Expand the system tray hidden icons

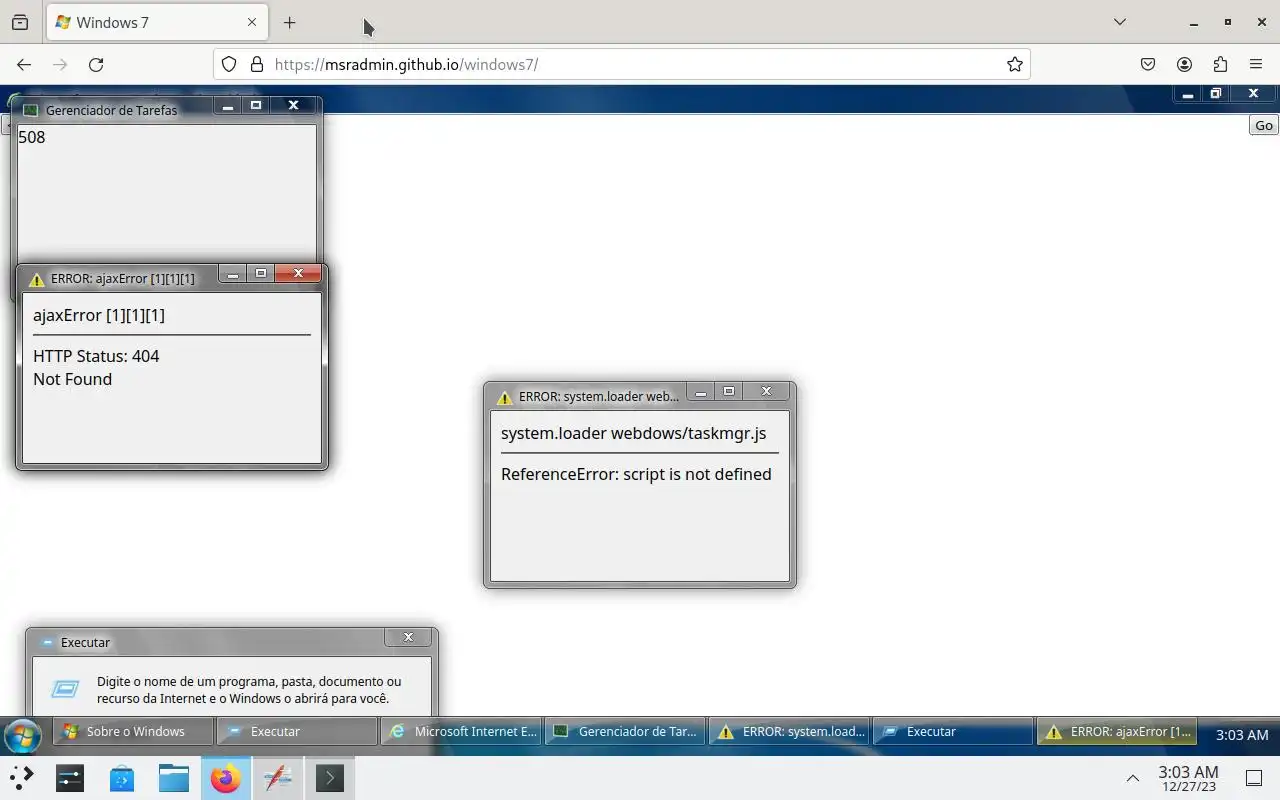pos(1133,778)
